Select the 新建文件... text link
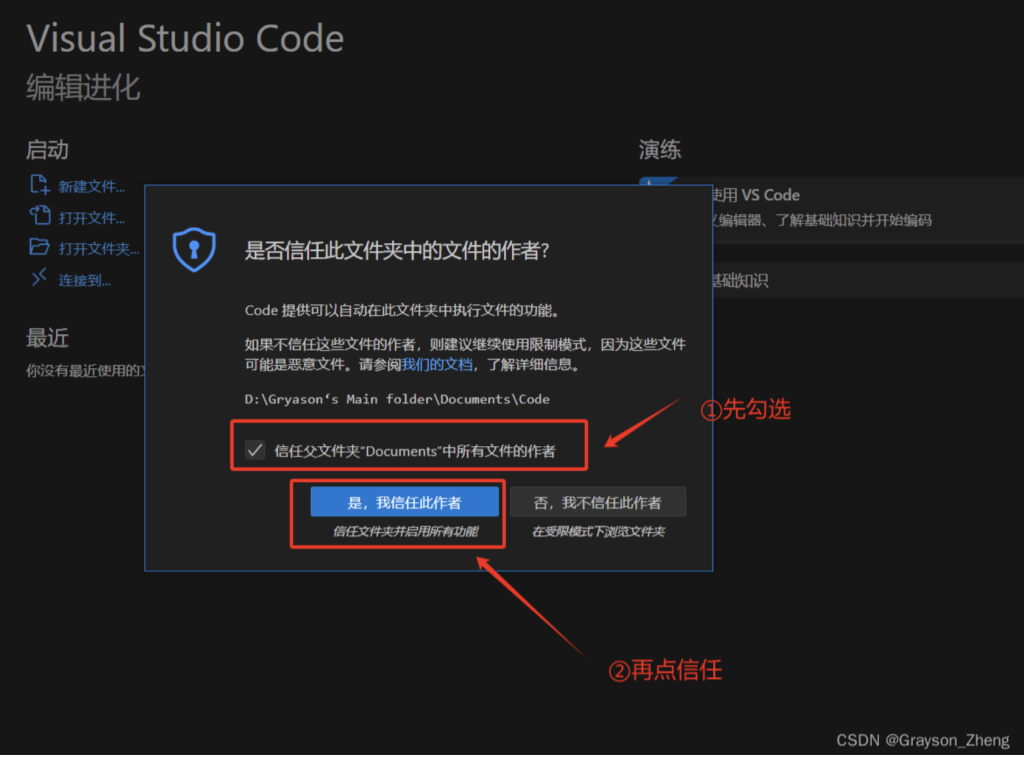1024x758 pixels. 91,187
